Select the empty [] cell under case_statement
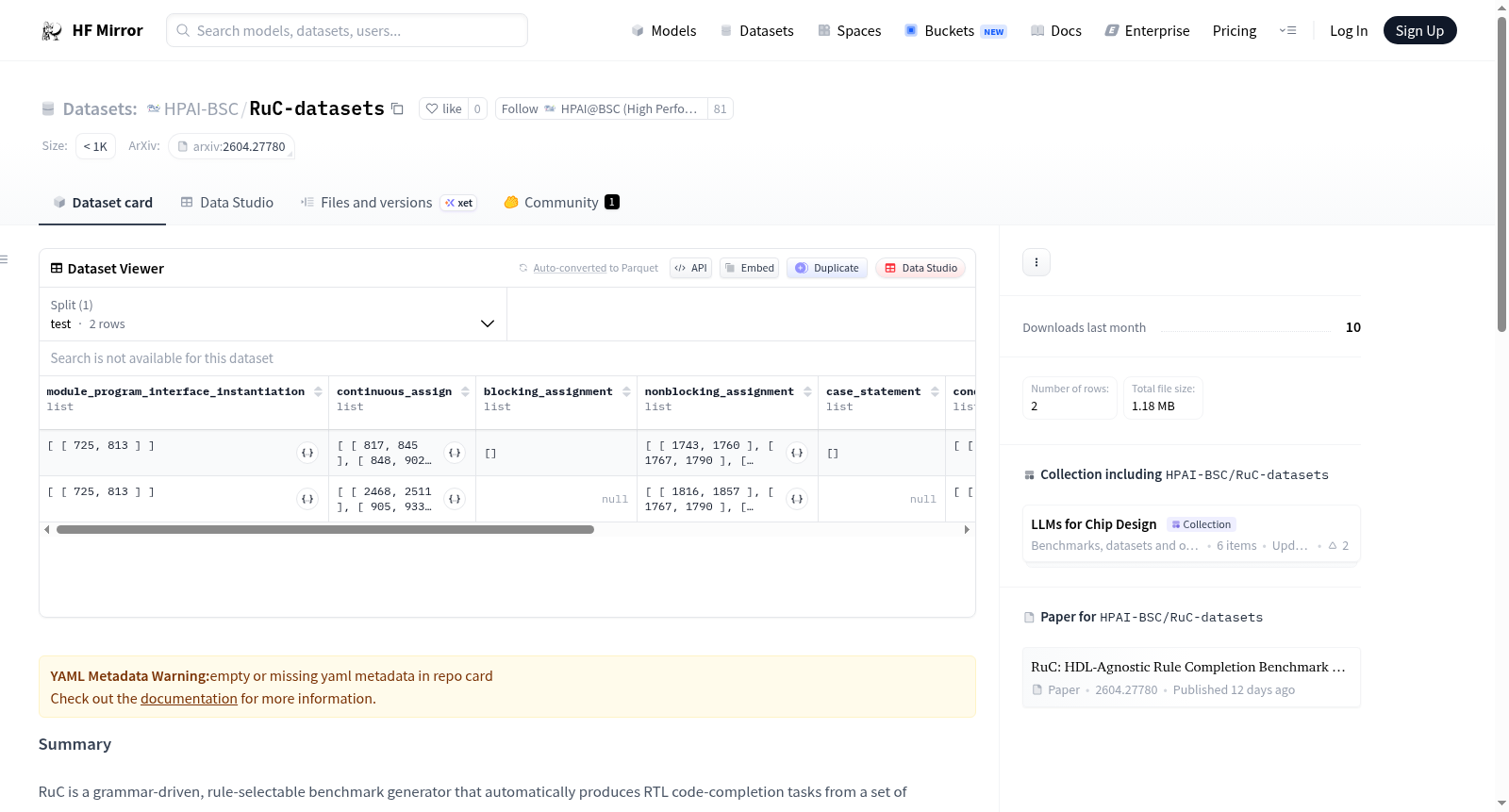Image resolution: width=1509 pixels, height=812 pixels. pyautogui.click(x=882, y=453)
